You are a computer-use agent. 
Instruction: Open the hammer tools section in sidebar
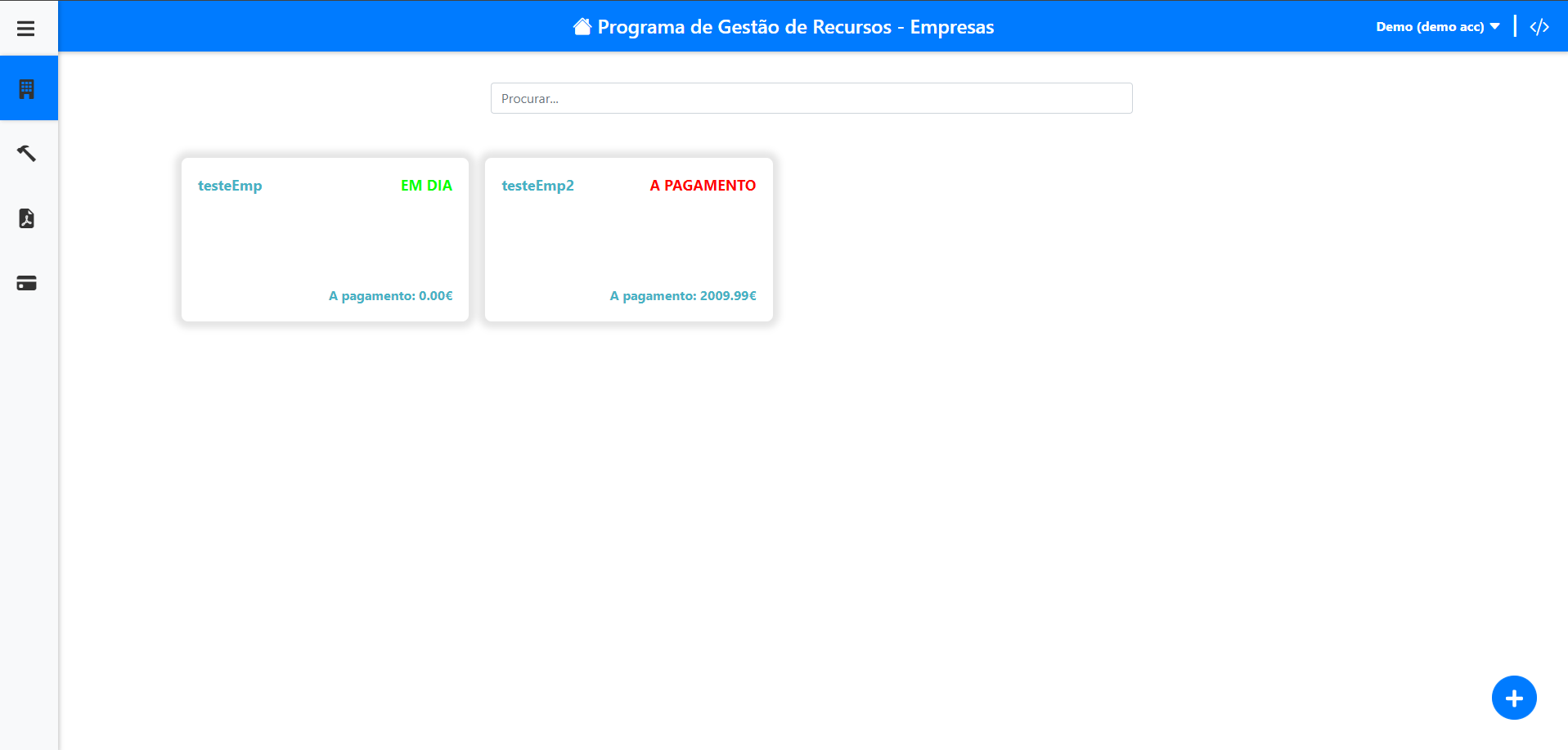click(x=27, y=153)
